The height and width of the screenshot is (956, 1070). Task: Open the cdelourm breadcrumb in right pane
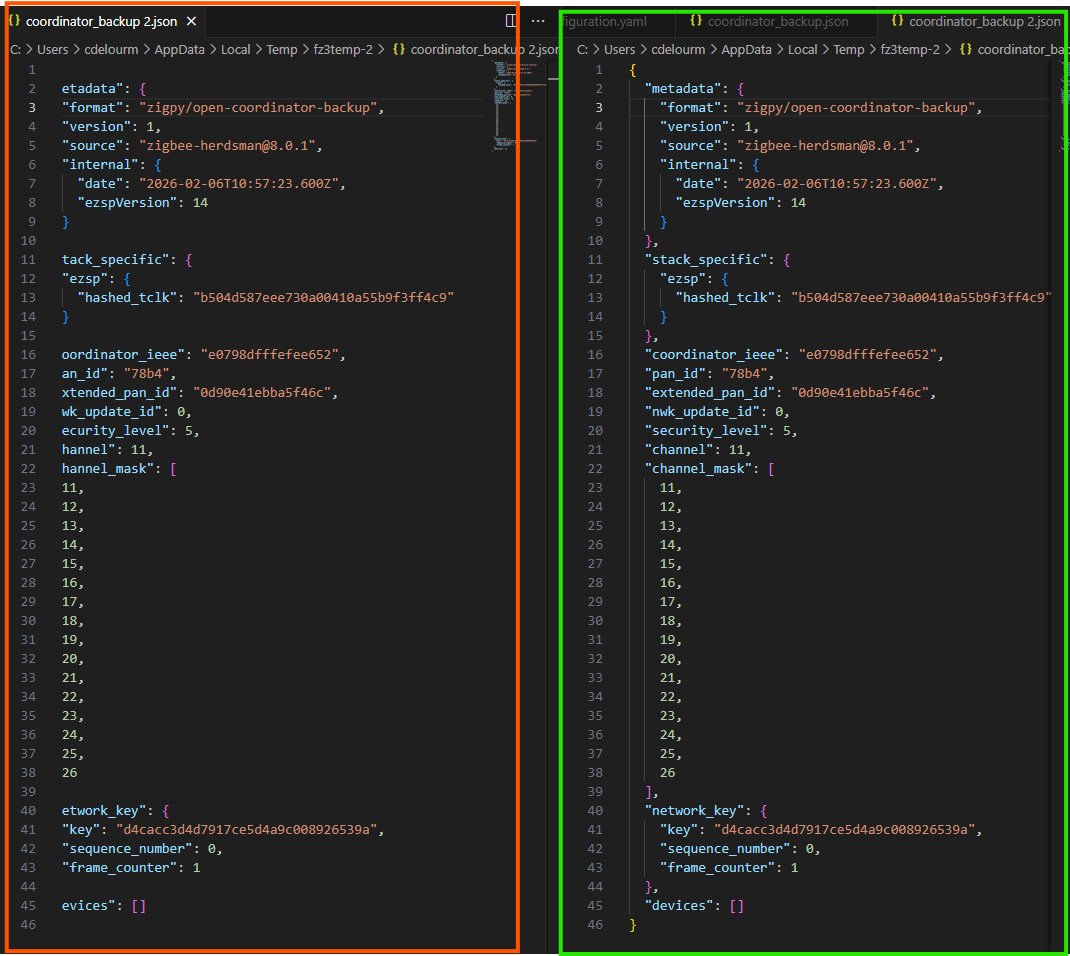click(x=679, y=49)
